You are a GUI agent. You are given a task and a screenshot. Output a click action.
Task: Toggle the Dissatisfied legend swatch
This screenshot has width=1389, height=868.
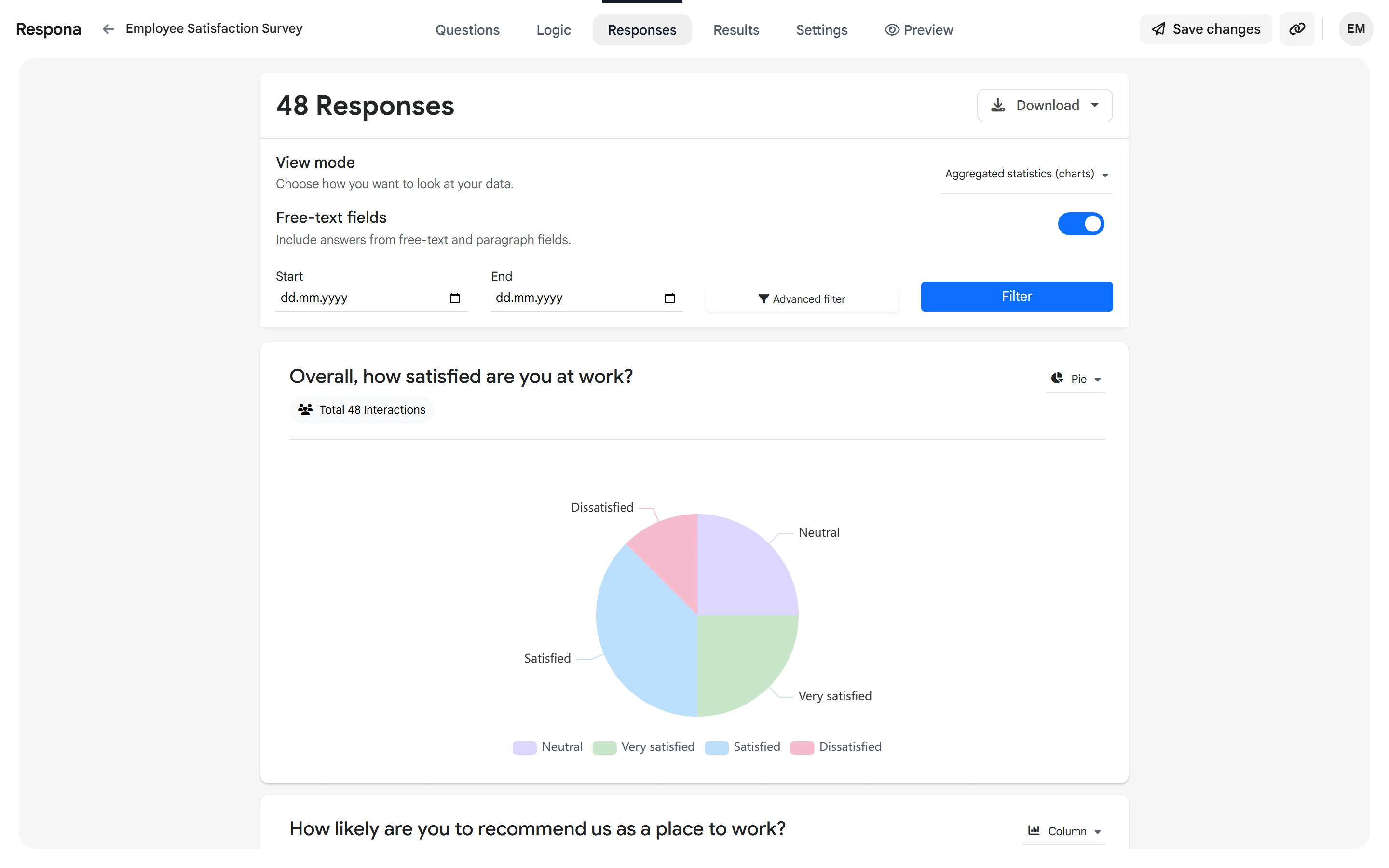(x=802, y=747)
